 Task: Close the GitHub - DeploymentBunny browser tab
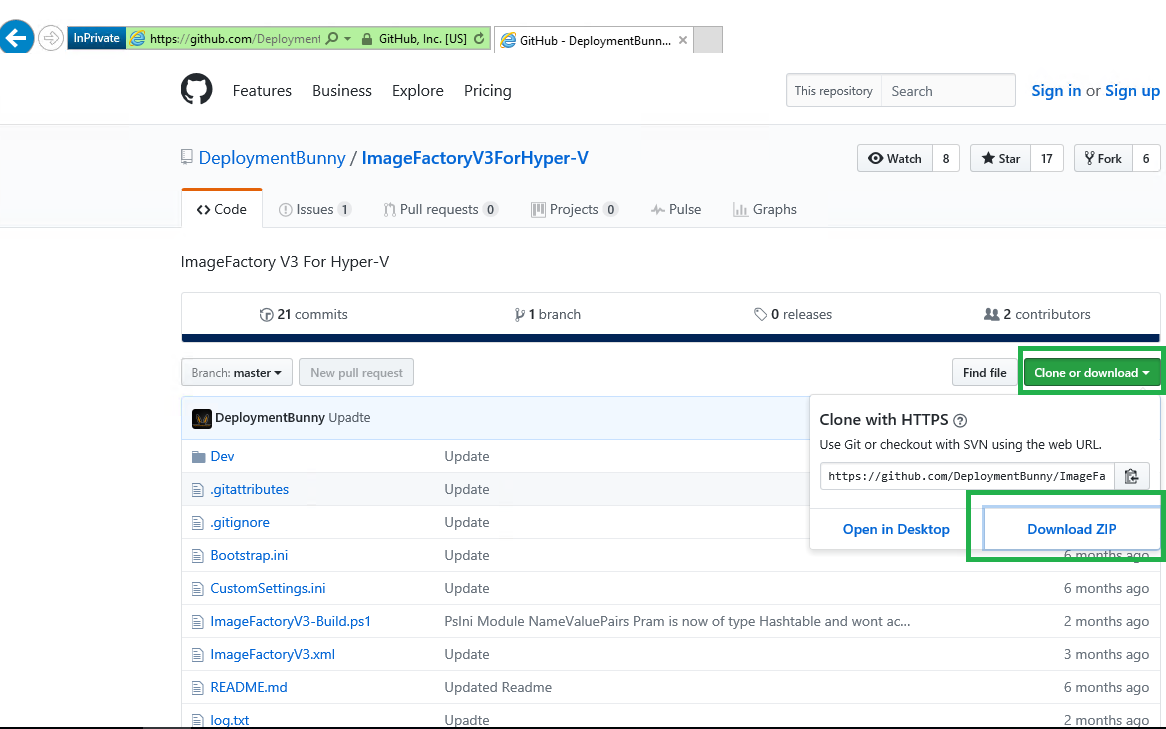pos(683,40)
